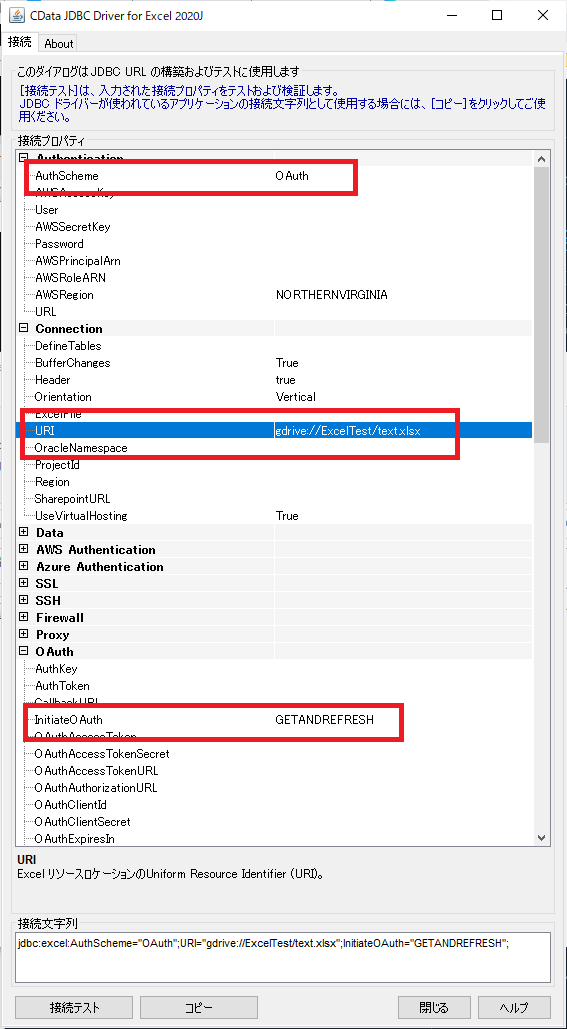Screen dimensions: 567x1029
Task: Select the OAuthAccessTokenURL property
Action: pyautogui.click(x=274, y=771)
